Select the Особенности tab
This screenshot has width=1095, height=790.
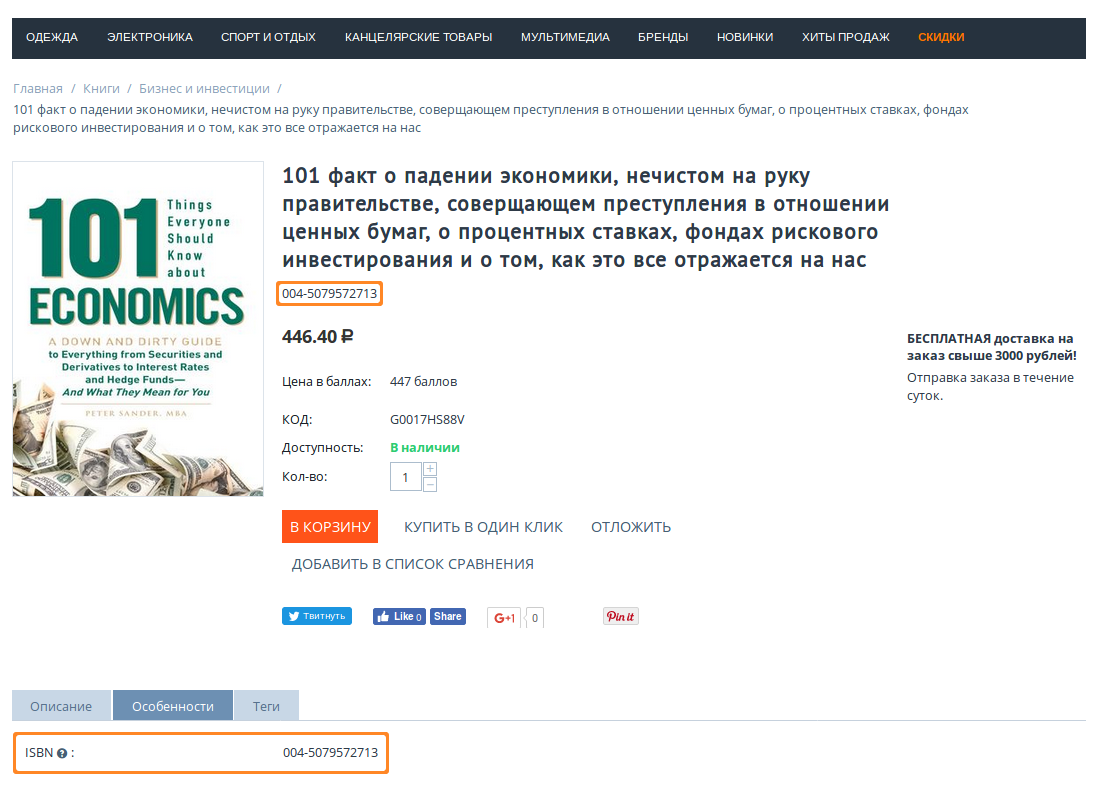[x=173, y=706]
